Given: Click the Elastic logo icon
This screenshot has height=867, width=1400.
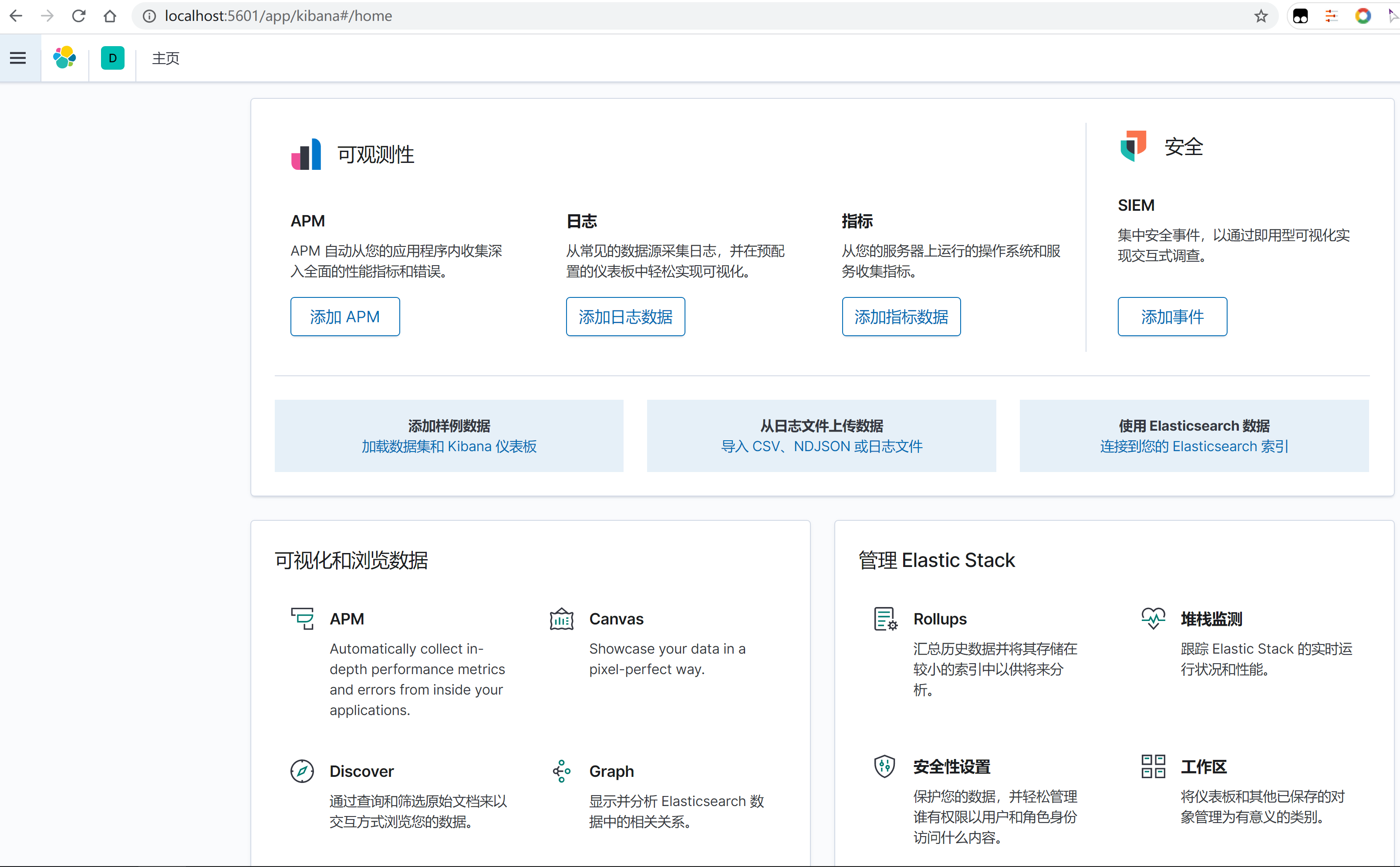Looking at the screenshot, I should coord(65,58).
